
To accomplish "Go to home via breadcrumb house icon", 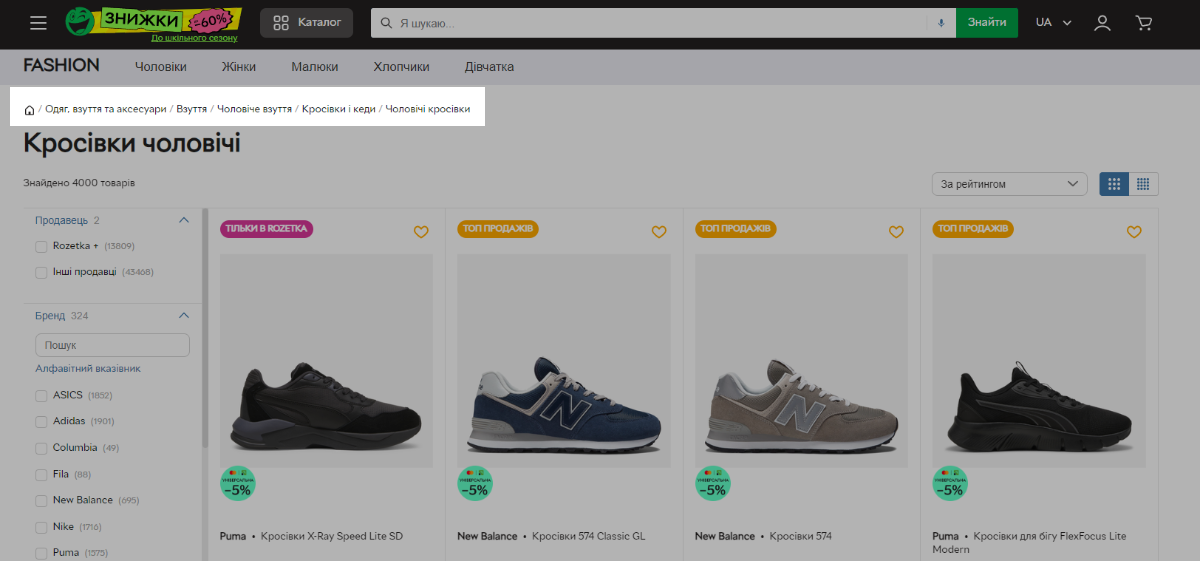I will point(29,109).
